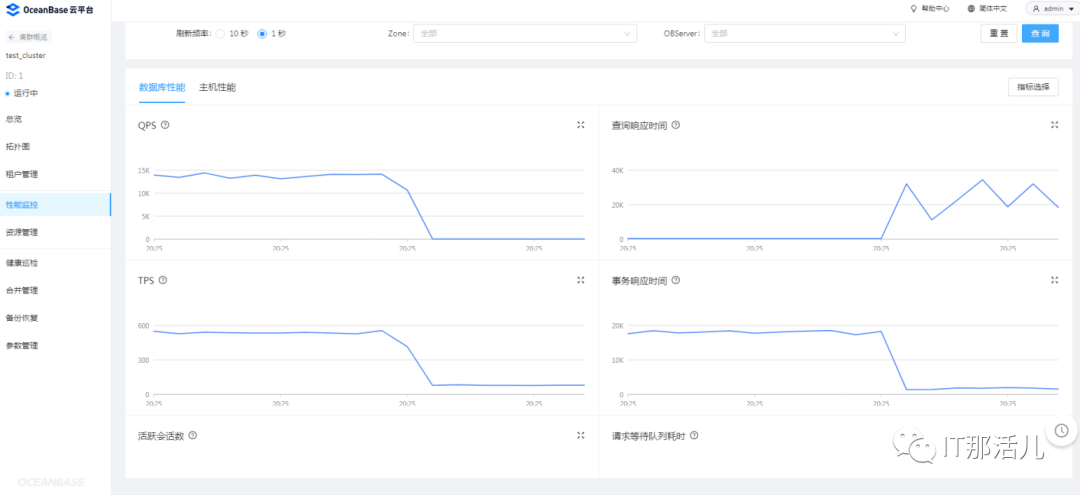Select the 10 秒 refresh frequency

[x=220, y=33]
